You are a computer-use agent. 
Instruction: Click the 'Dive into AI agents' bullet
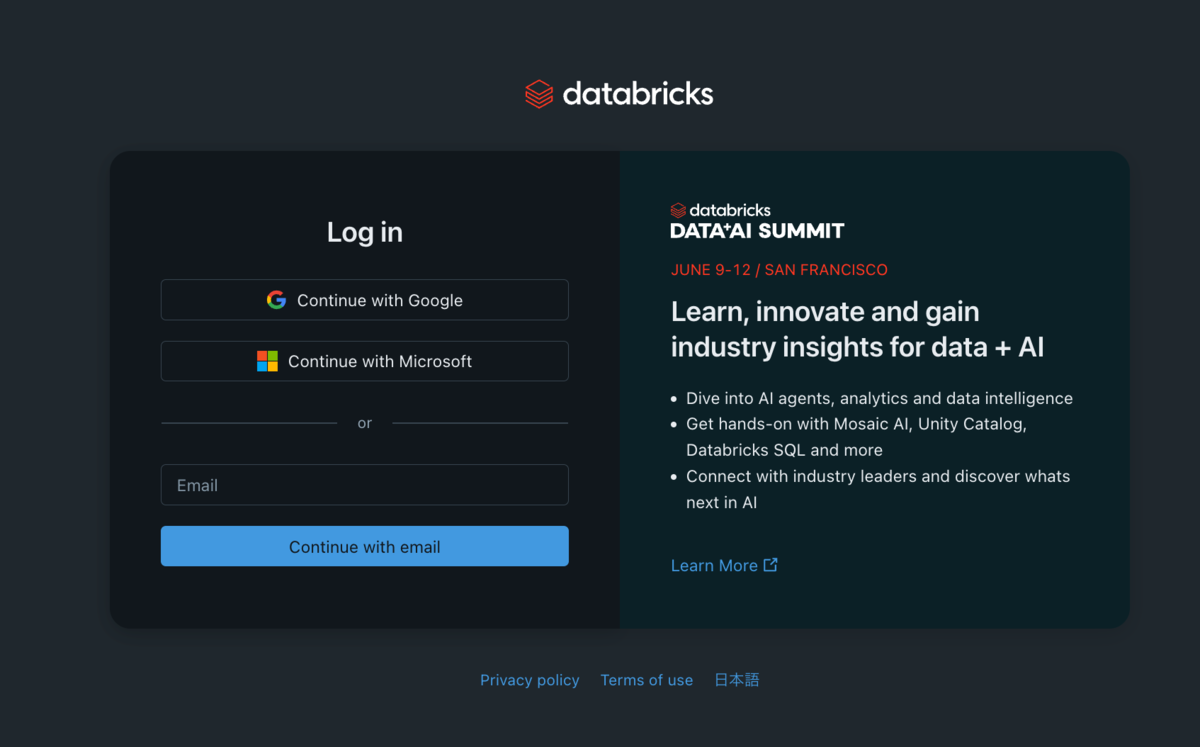879,398
